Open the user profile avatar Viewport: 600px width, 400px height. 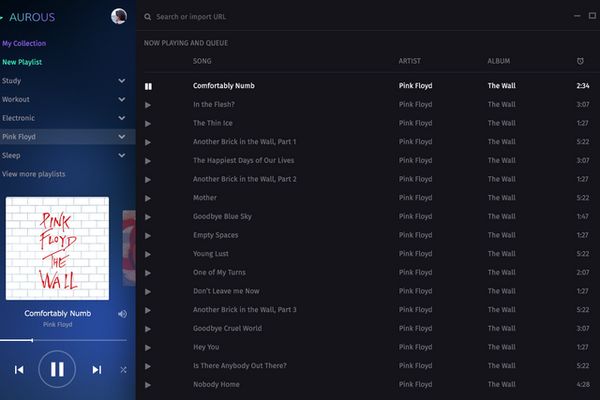(119, 16)
